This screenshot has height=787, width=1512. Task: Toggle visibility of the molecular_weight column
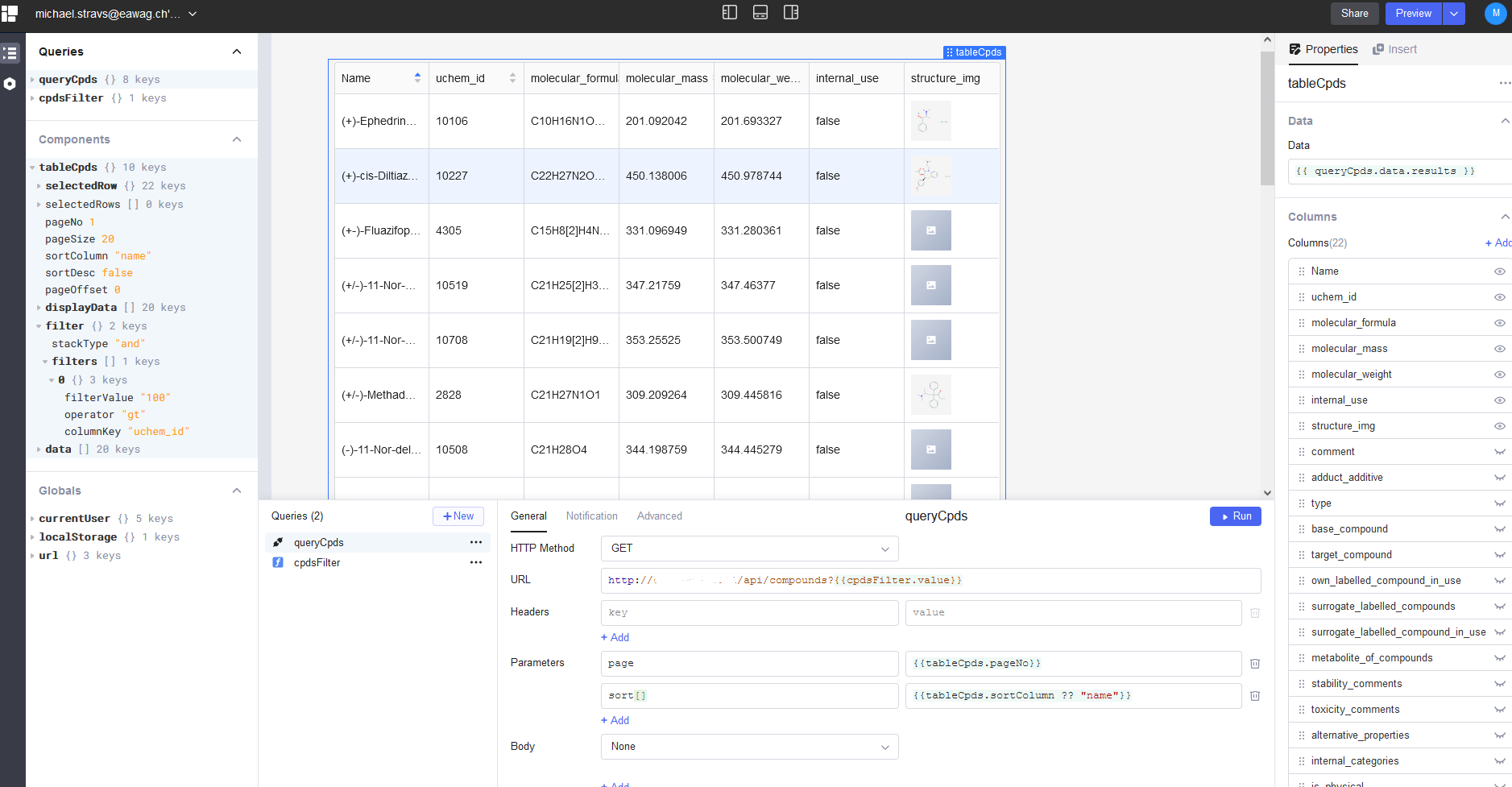1499,374
